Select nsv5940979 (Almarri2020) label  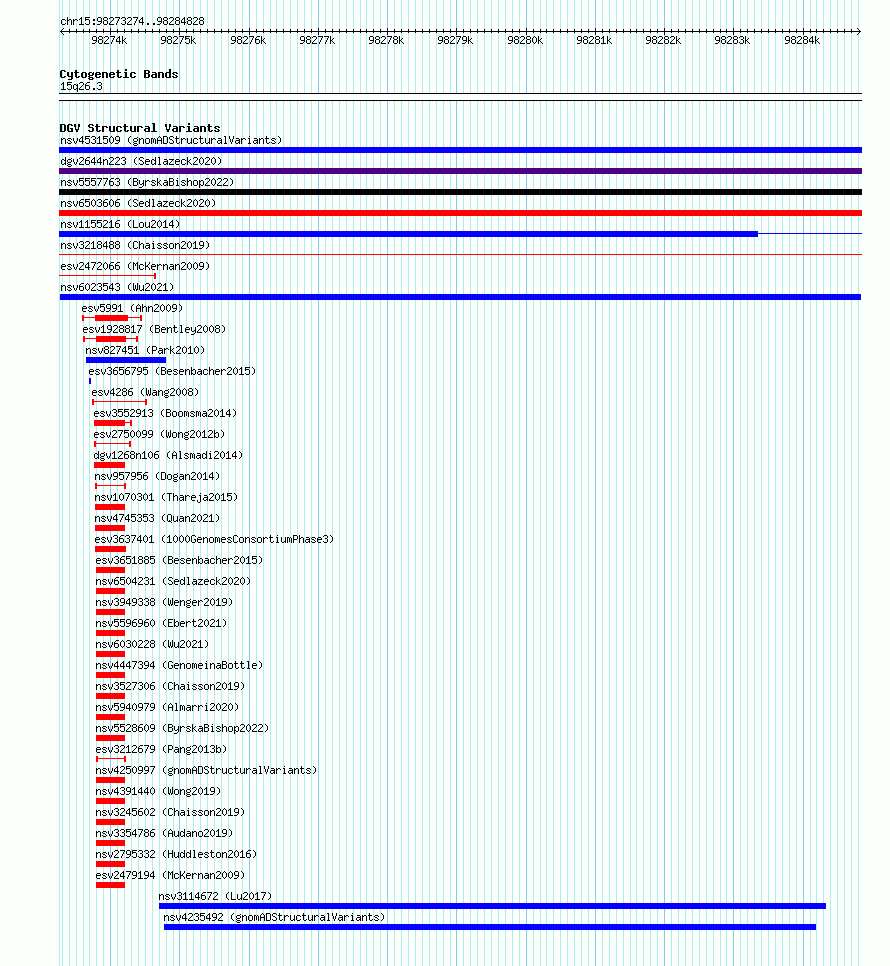167,707
